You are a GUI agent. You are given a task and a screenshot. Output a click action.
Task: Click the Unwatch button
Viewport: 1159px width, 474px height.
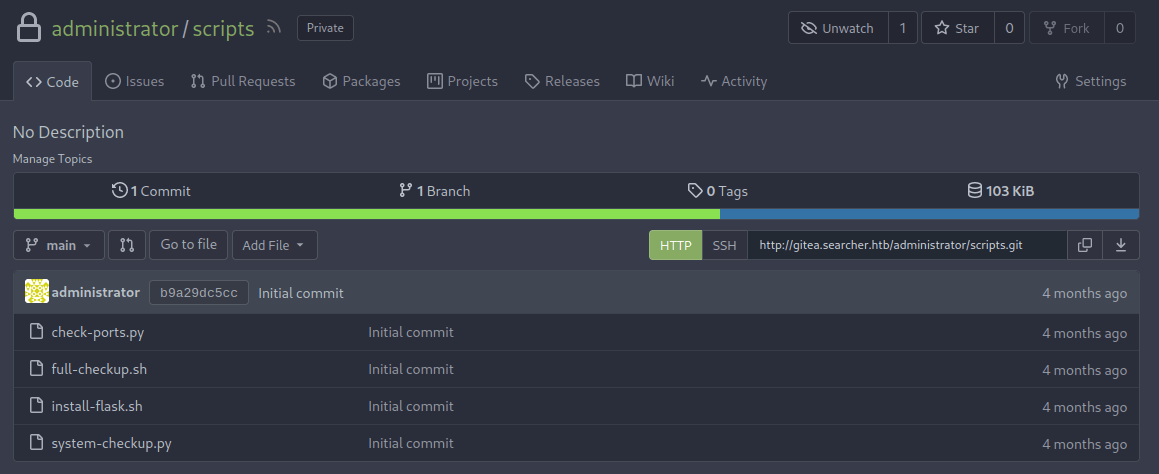837,28
